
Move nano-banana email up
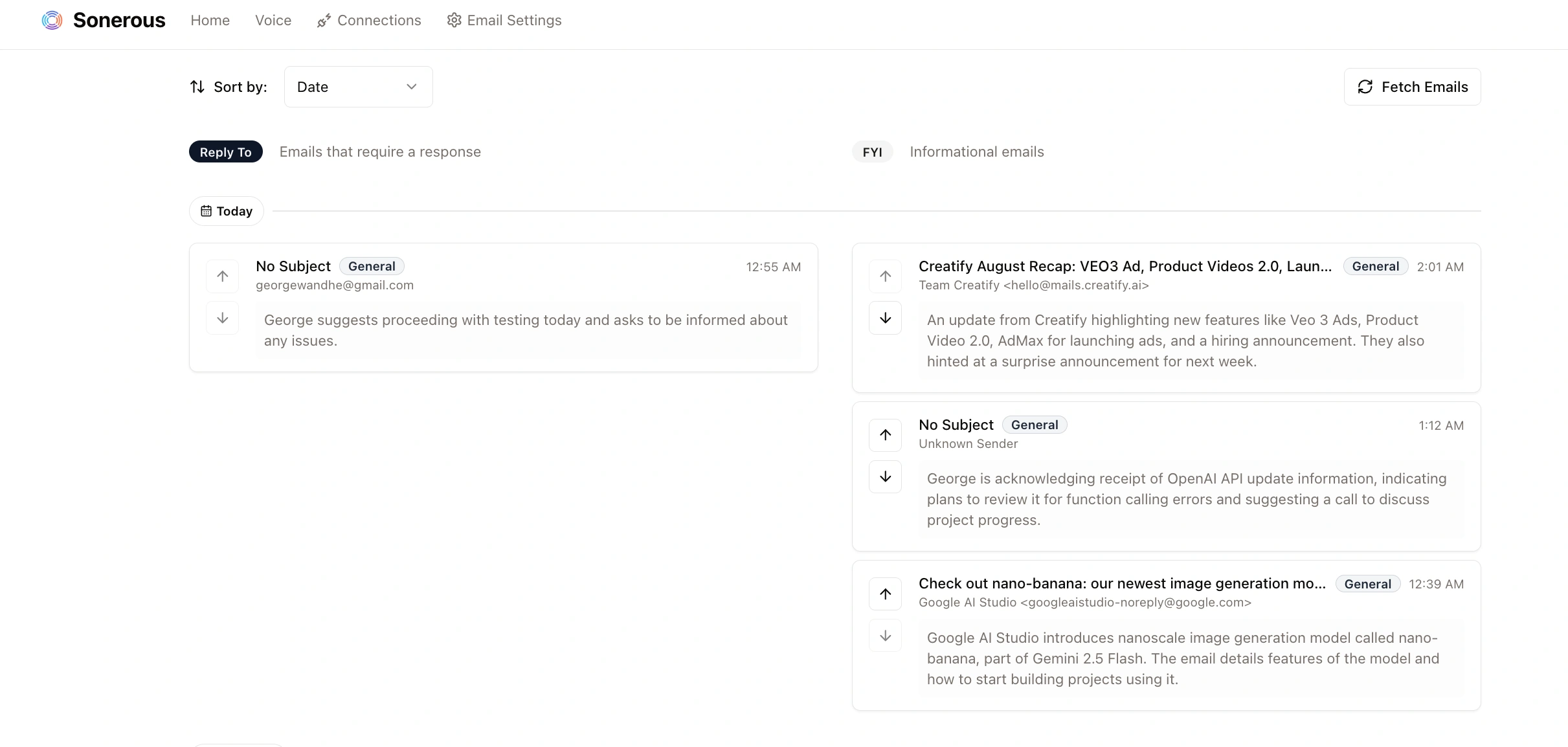pos(885,594)
